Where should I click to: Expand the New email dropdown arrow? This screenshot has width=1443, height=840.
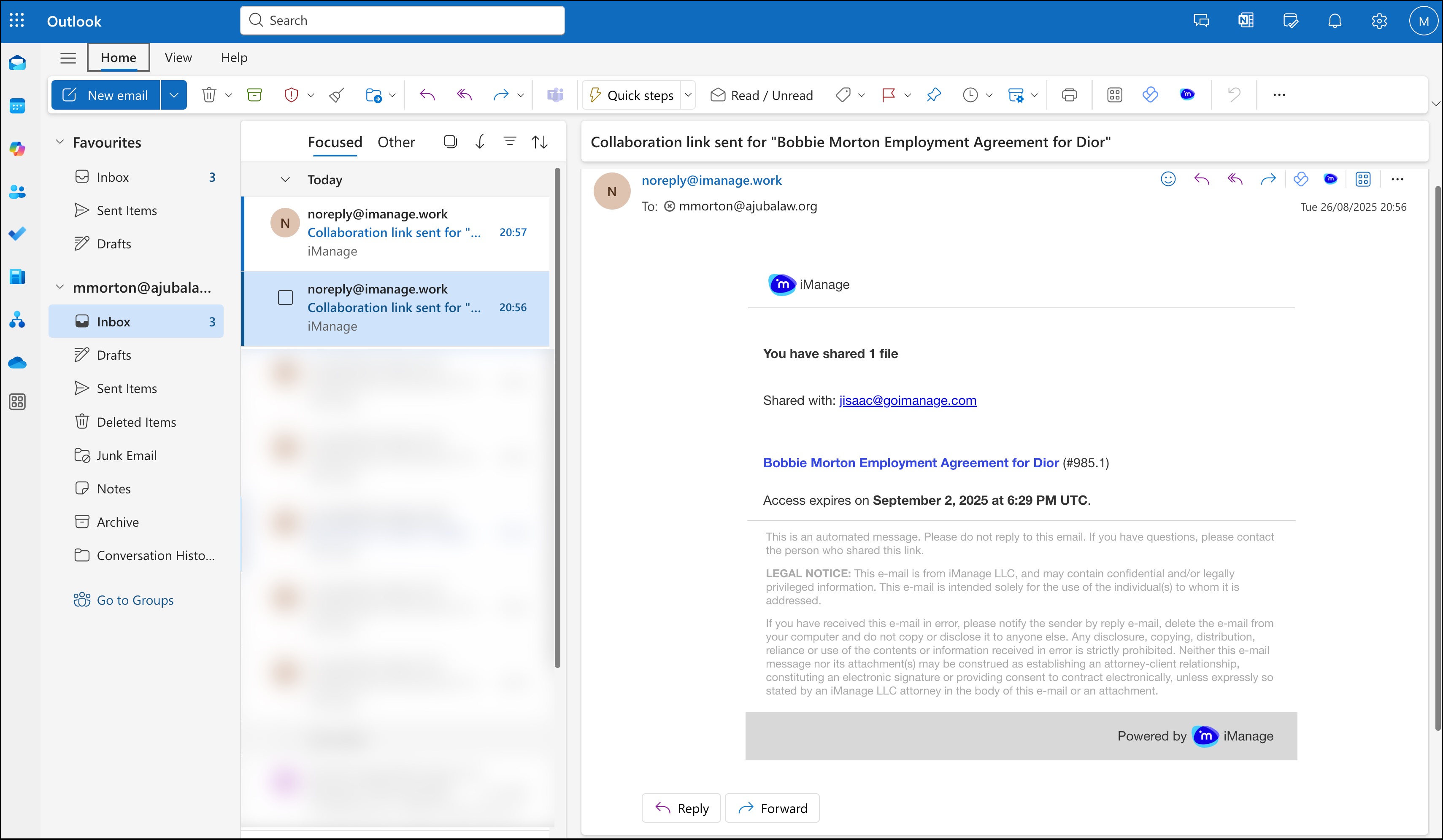(x=174, y=95)
